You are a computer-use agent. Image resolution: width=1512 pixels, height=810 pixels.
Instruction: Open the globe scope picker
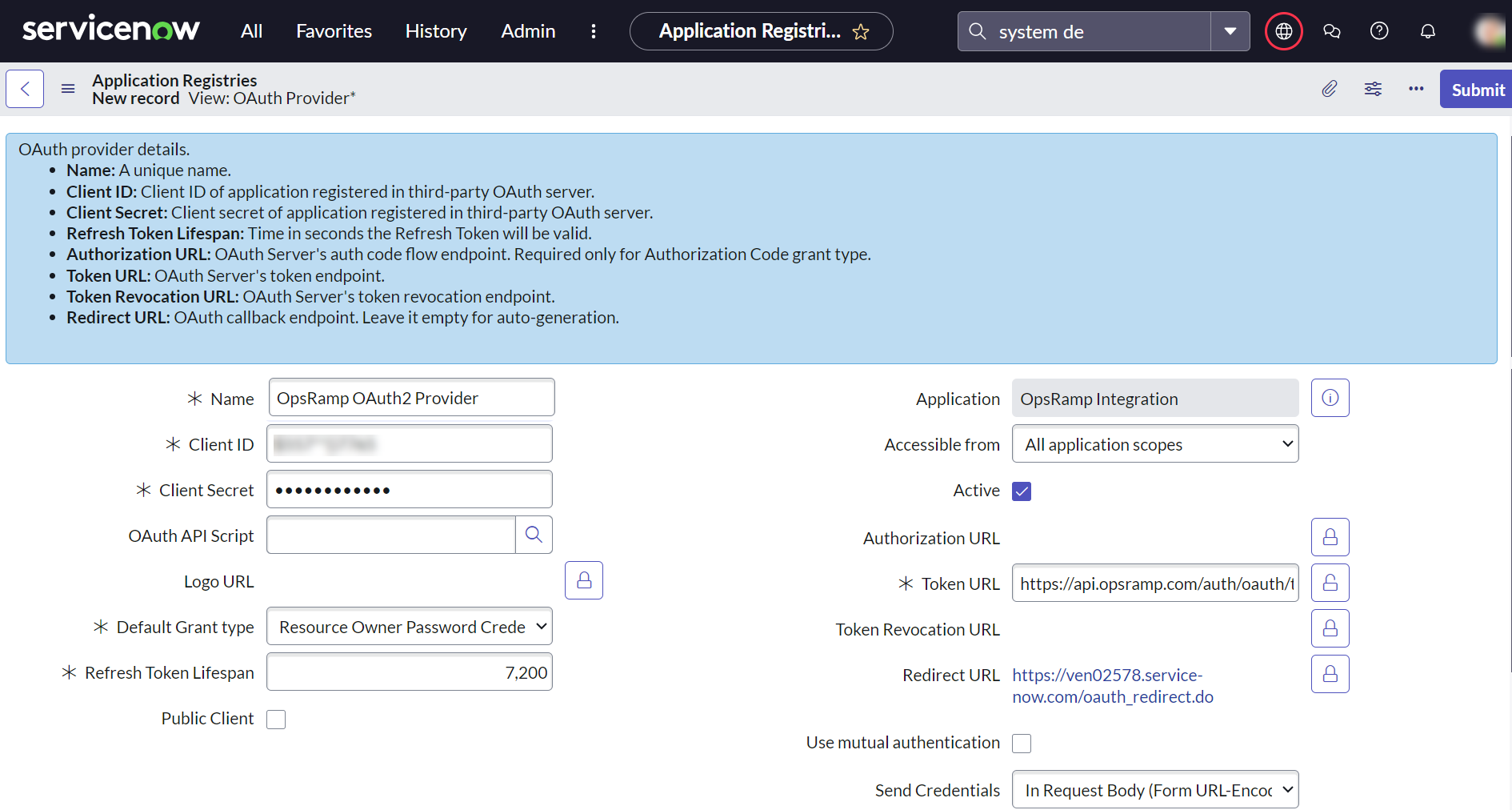point(1284,31)
